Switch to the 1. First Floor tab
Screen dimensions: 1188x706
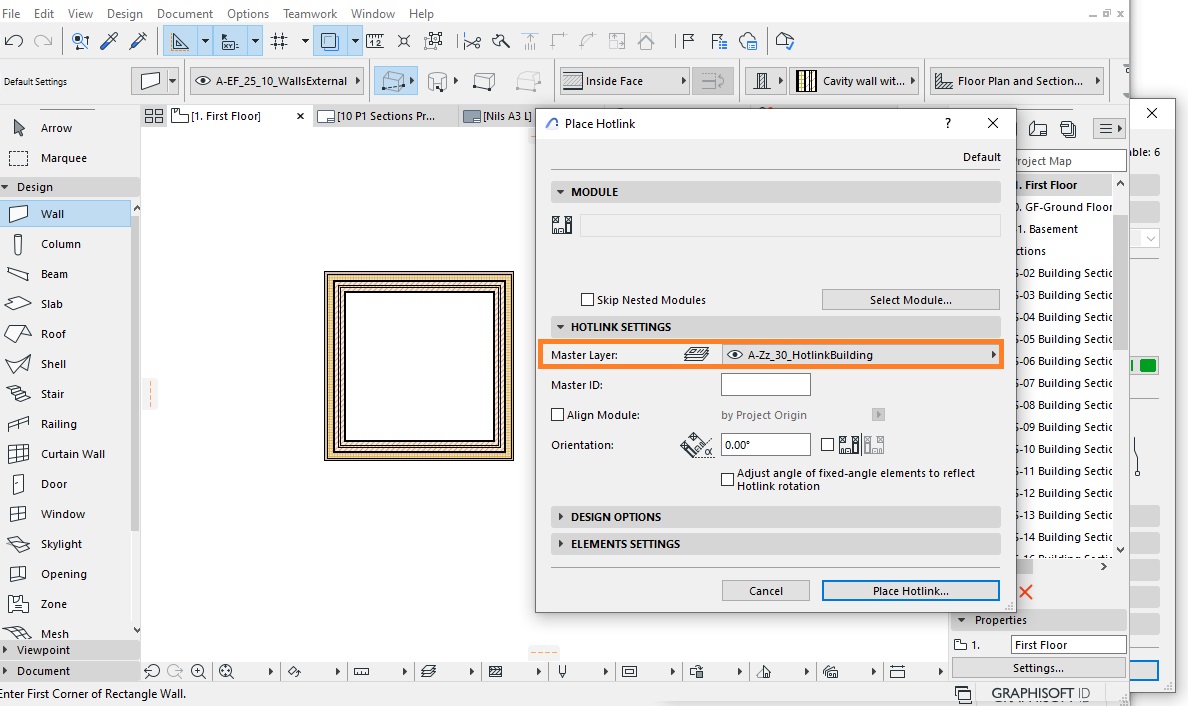point(226,116)
